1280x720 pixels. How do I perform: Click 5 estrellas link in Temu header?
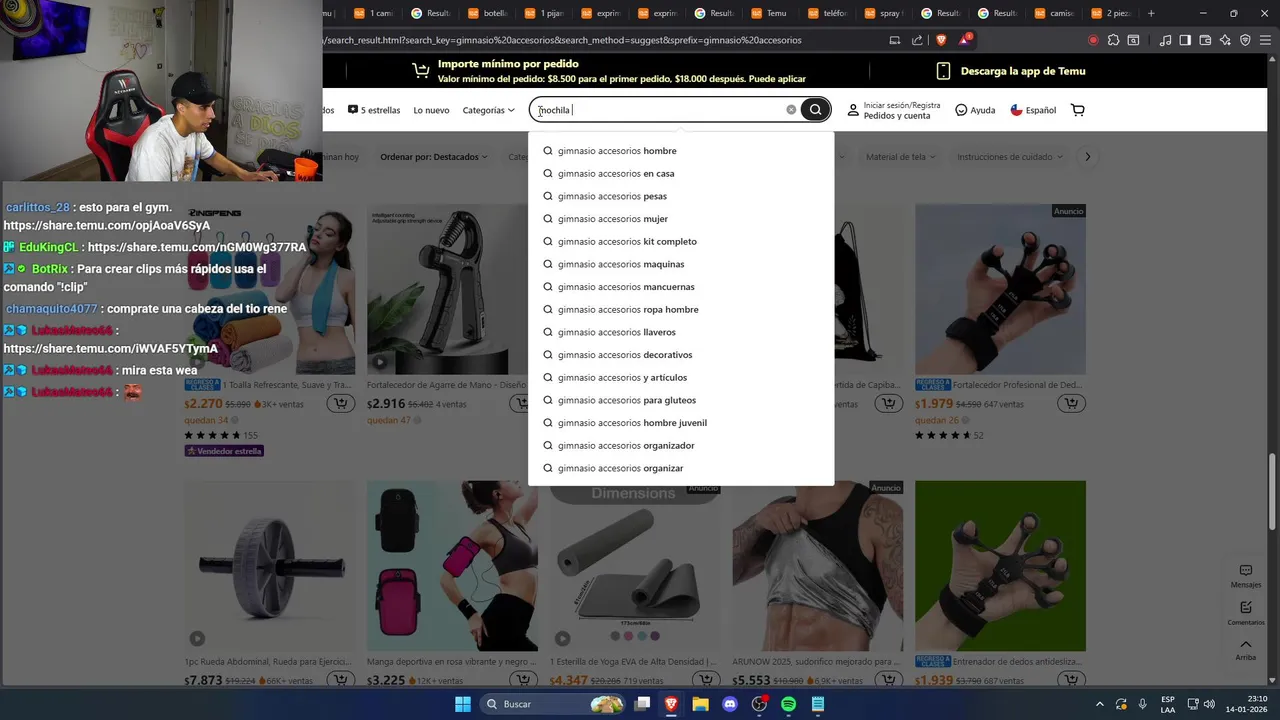click(374, 110)
